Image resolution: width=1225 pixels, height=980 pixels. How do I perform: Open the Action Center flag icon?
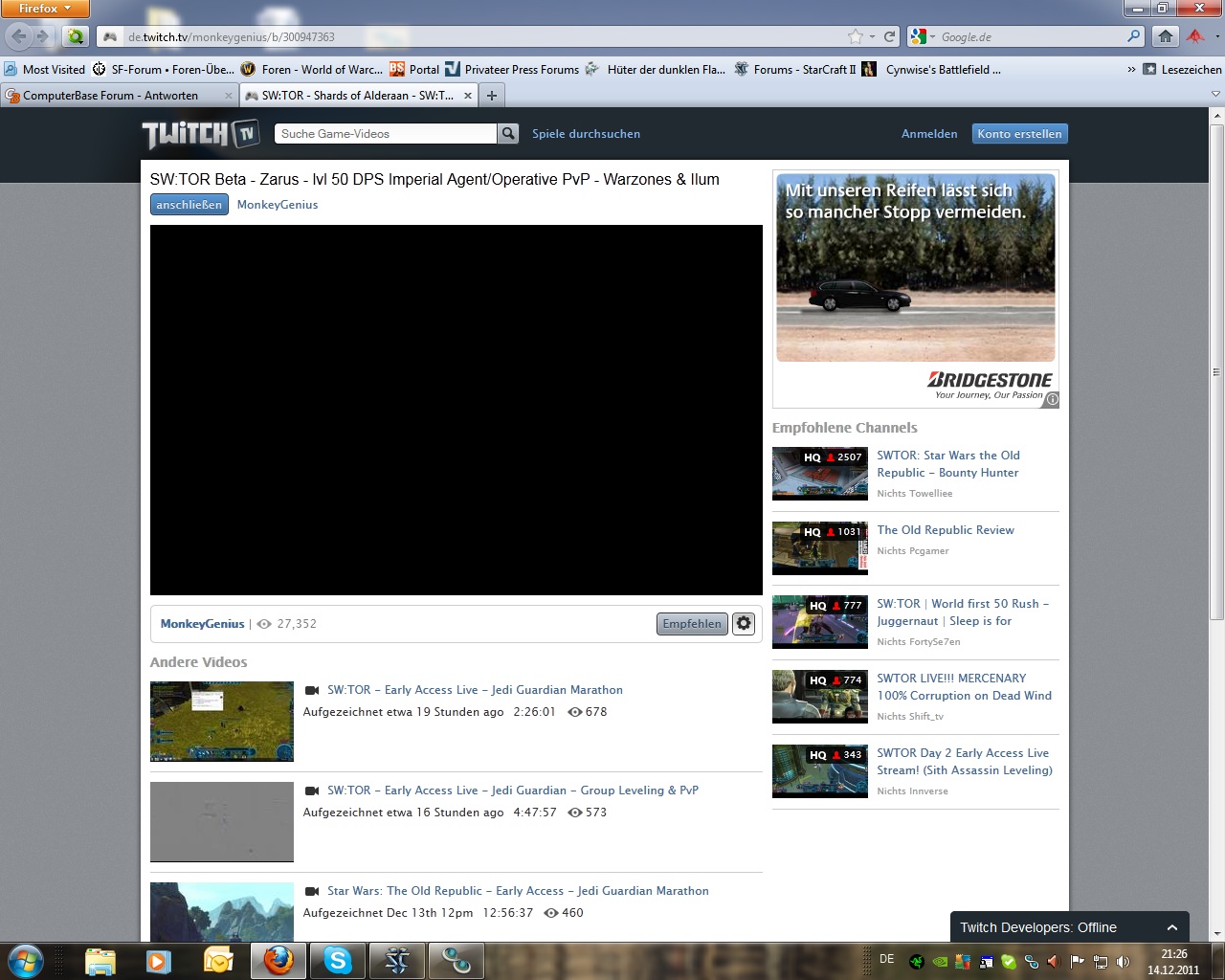(1078, 962)
